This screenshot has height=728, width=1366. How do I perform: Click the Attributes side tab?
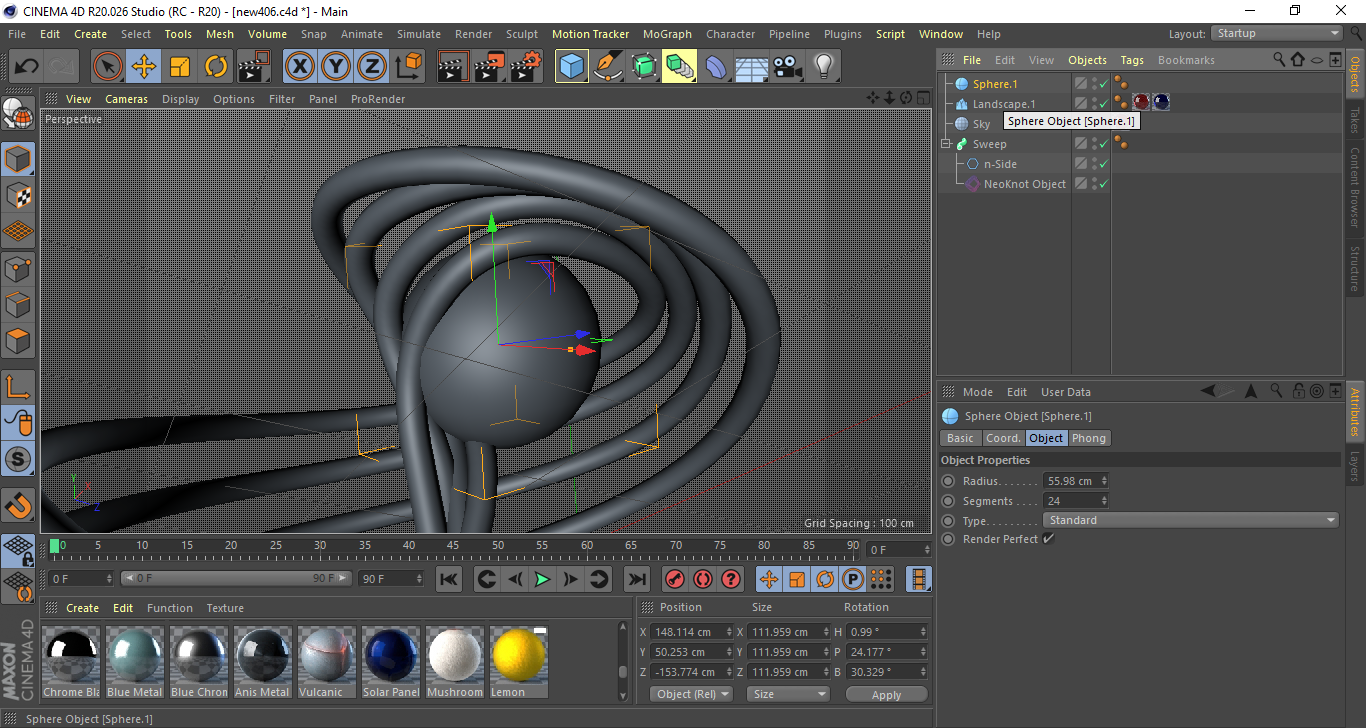pos(1355,414)
